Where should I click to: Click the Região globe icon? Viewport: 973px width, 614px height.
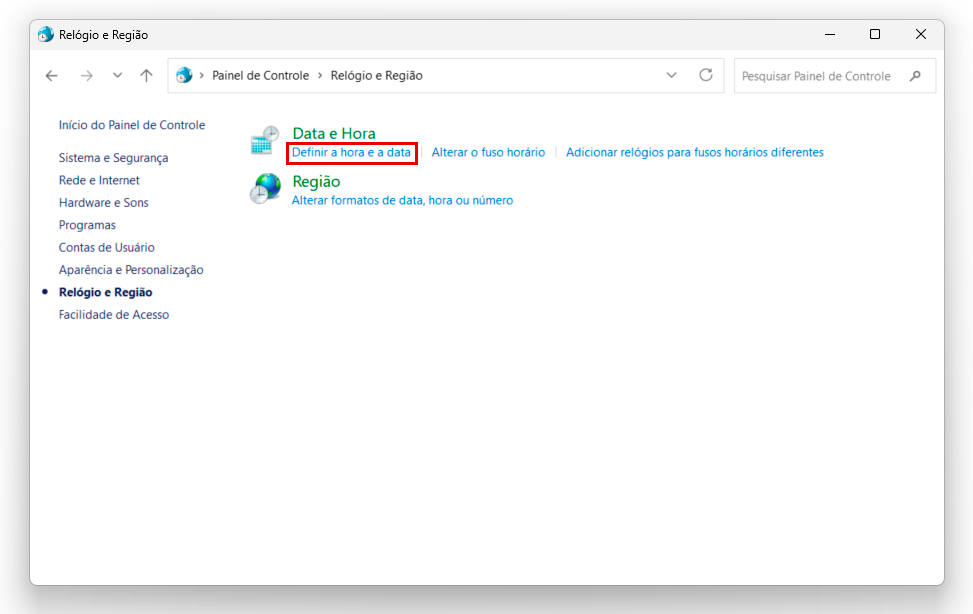pos(265,189)
